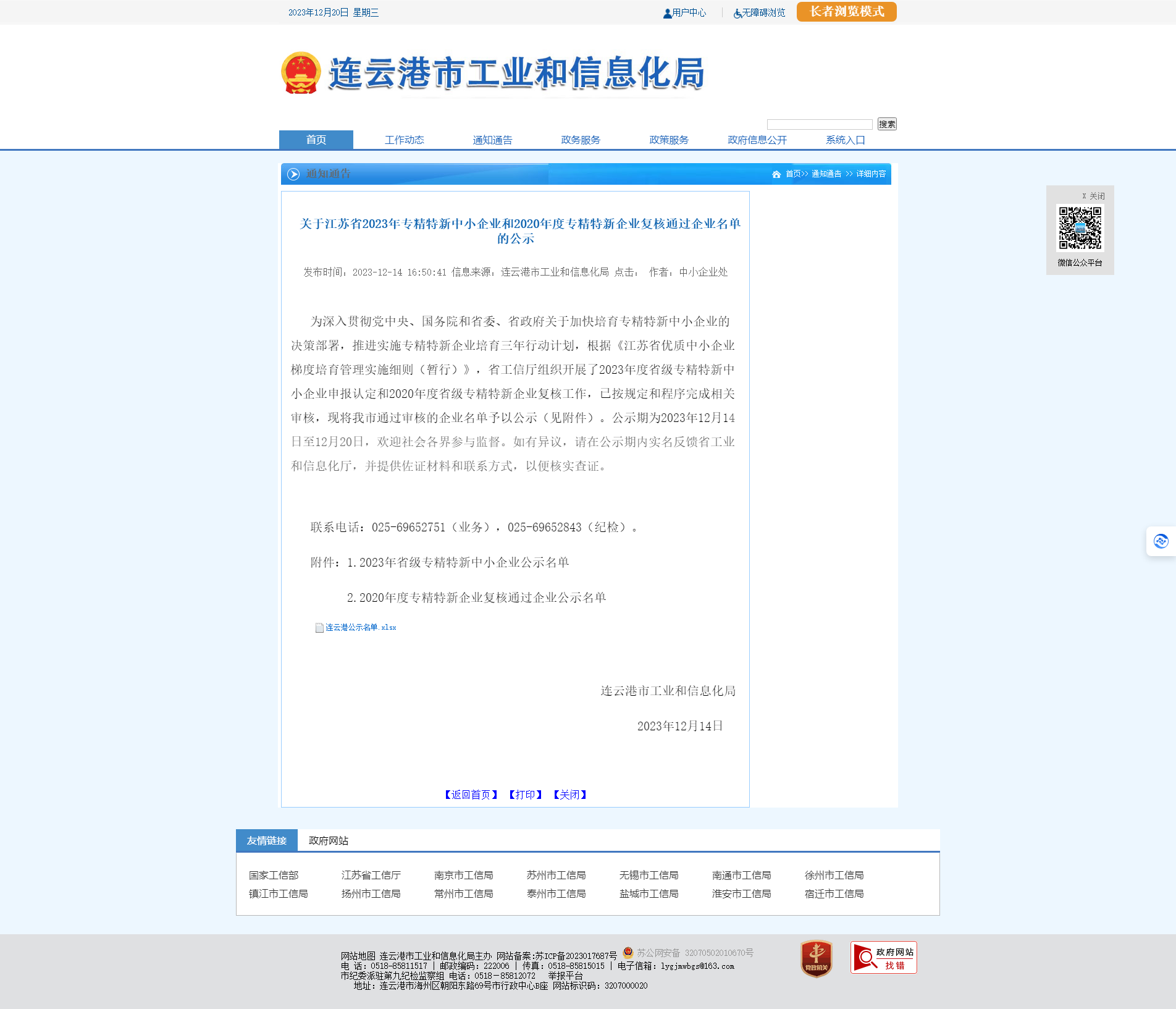Open the 通知通告 navigation menu item
The image size is (1176, 1009).
click(x=492, y=140)
